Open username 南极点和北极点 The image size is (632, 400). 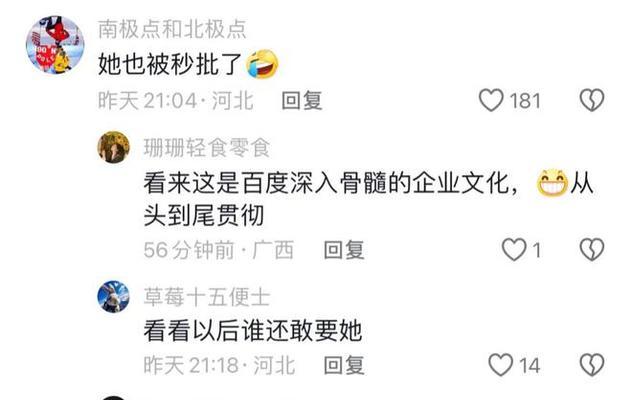[172, 29]
